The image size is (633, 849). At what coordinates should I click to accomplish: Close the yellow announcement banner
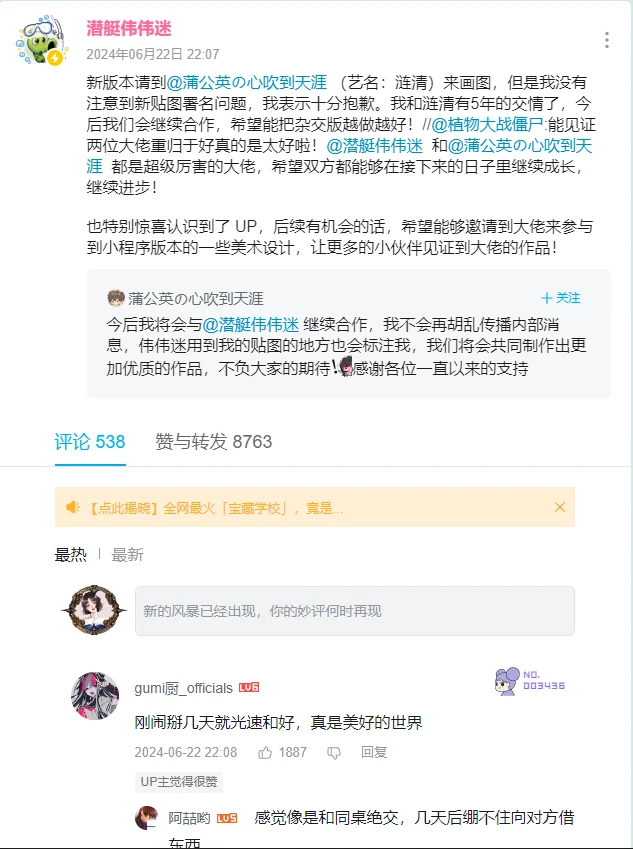560,507
